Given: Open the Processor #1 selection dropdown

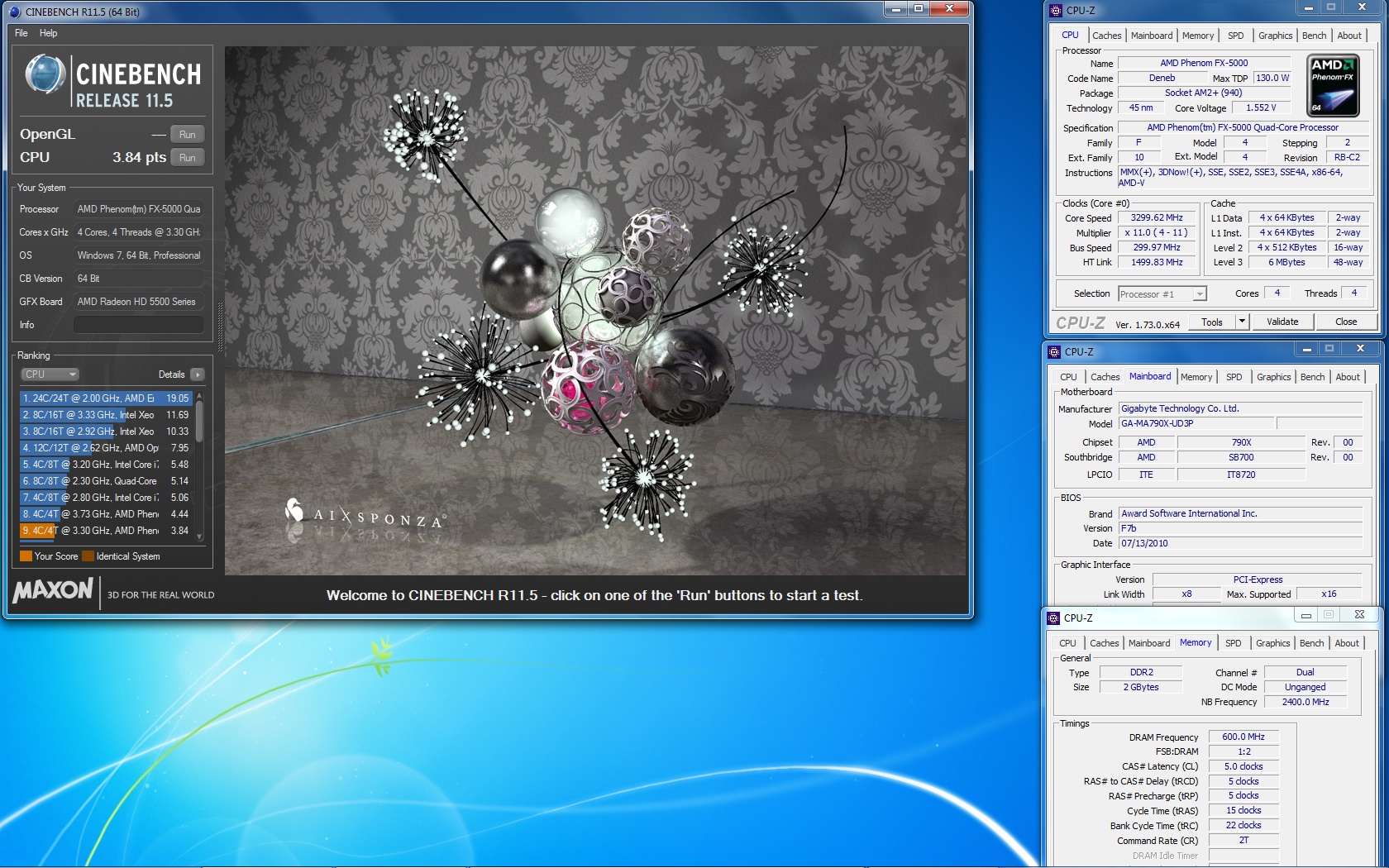Looking at the screenshot, I should pyautogui.click(x=1162, y=294).
